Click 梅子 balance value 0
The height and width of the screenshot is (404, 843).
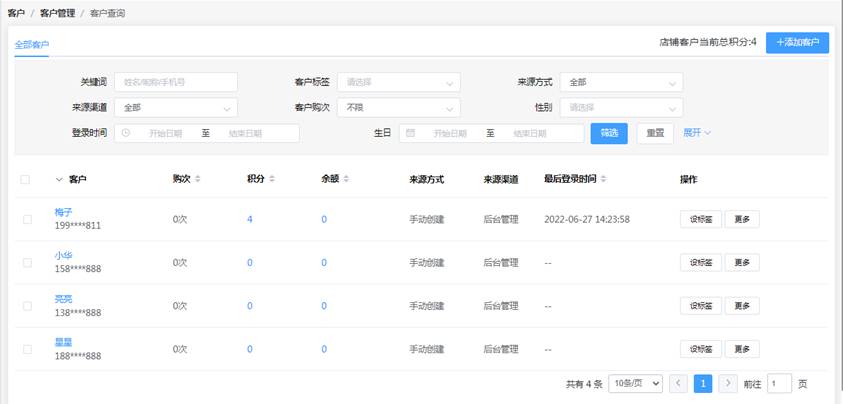(x=324, y=219)
